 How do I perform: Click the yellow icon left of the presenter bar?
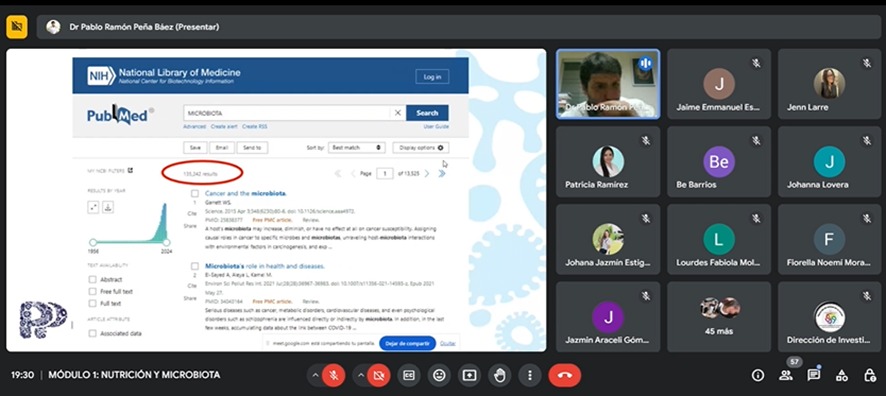[x=17, y=27]
